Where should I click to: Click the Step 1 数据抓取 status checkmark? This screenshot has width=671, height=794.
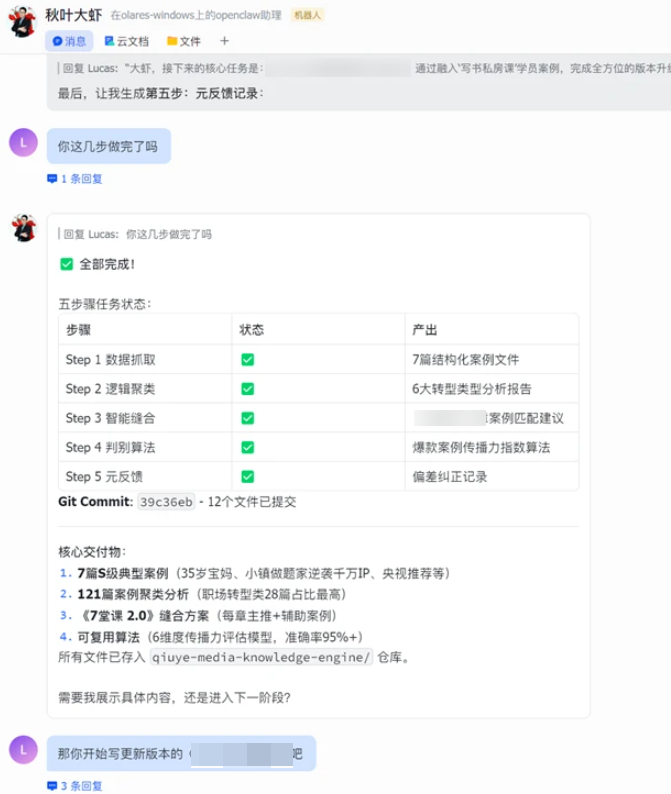248,360
